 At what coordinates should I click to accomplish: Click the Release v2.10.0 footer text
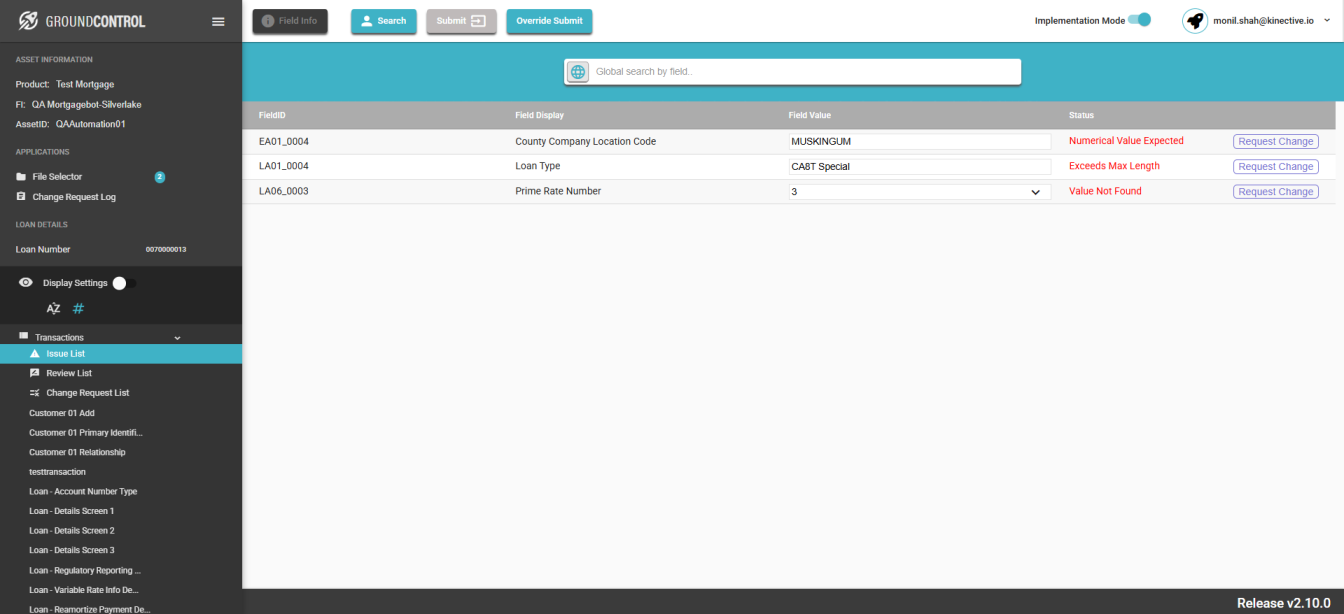[x=1284, y=603]
